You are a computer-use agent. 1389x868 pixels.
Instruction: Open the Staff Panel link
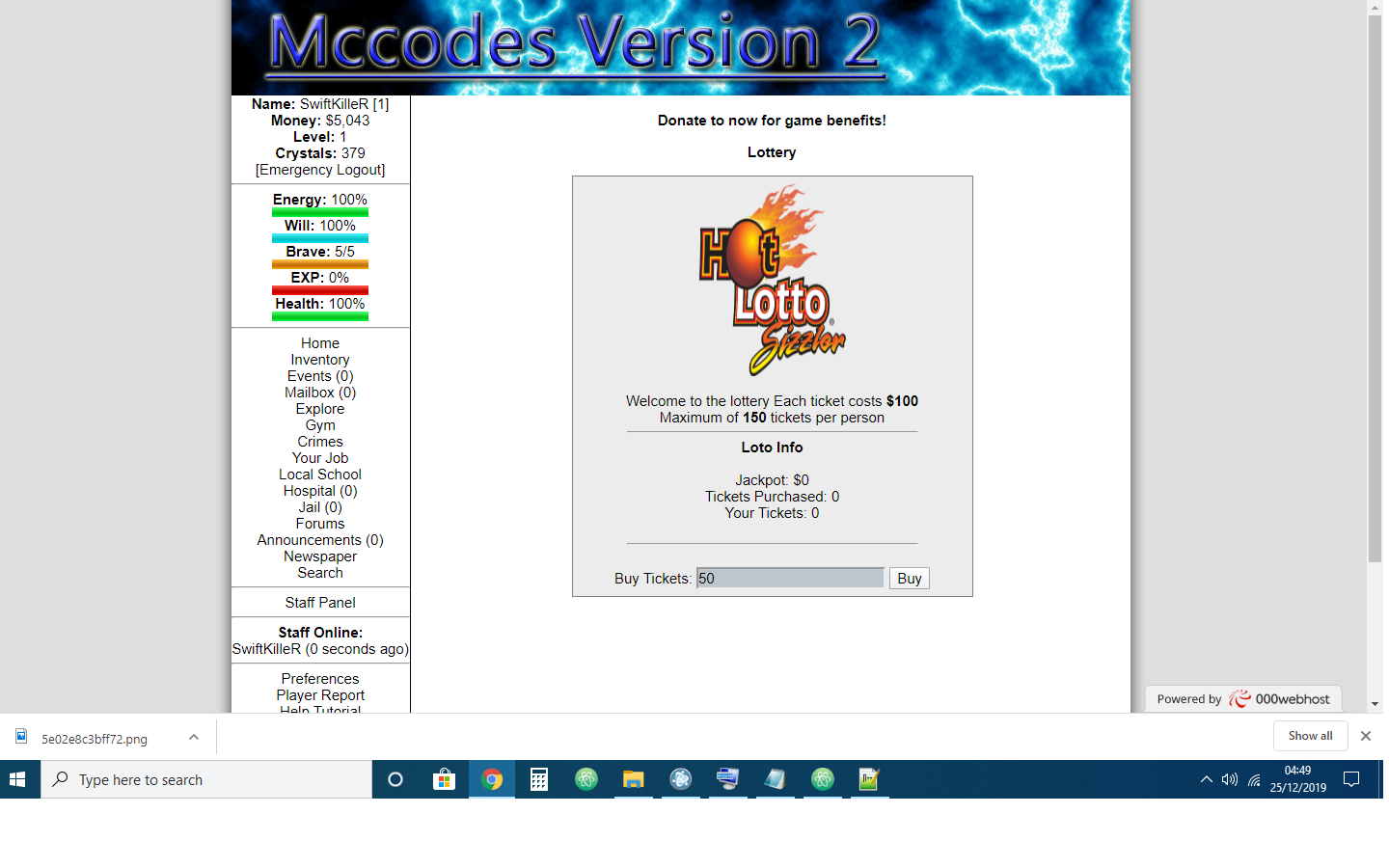point(320,603)
